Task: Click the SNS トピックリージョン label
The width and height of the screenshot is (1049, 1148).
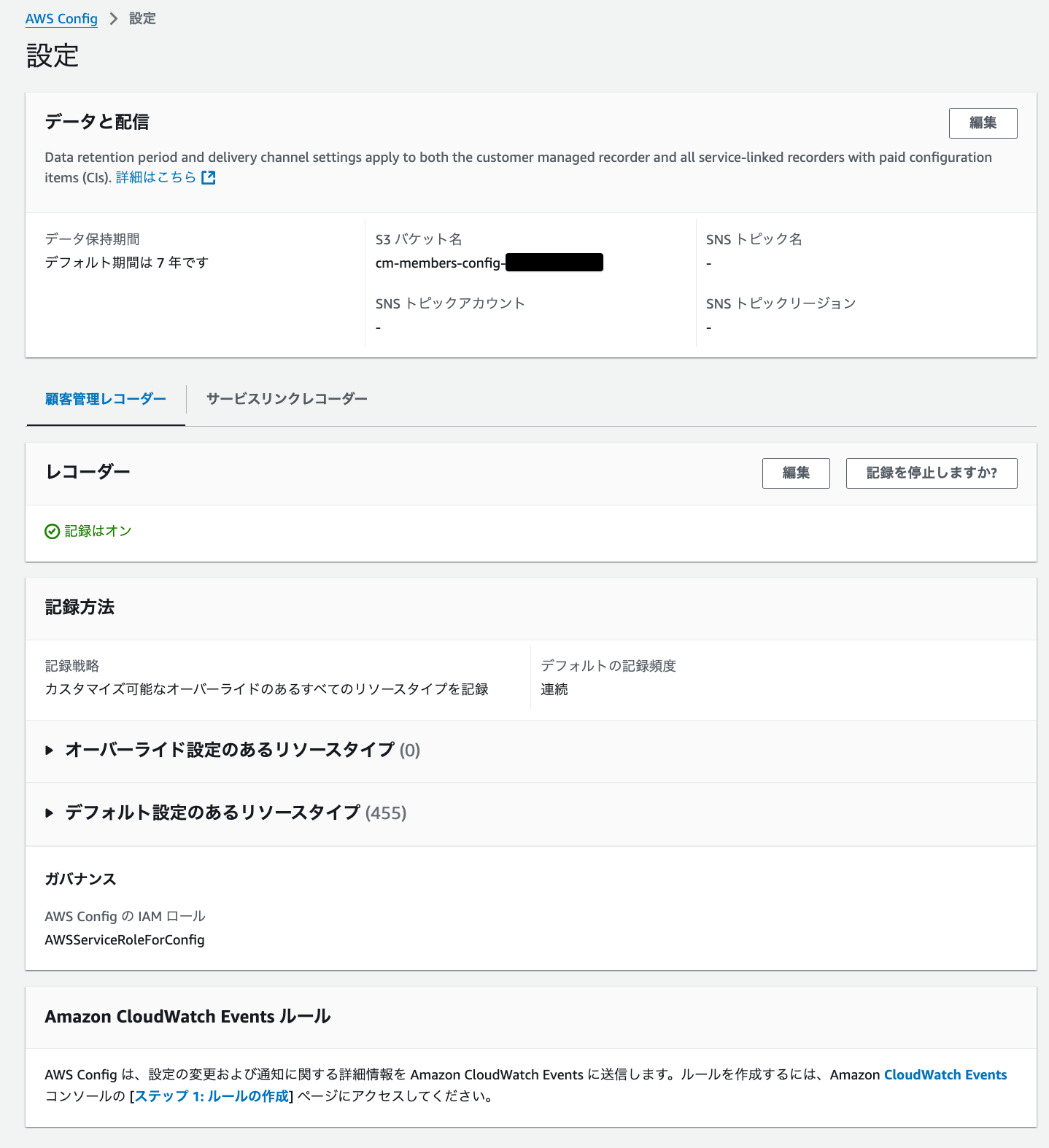Action: point(781,303)
